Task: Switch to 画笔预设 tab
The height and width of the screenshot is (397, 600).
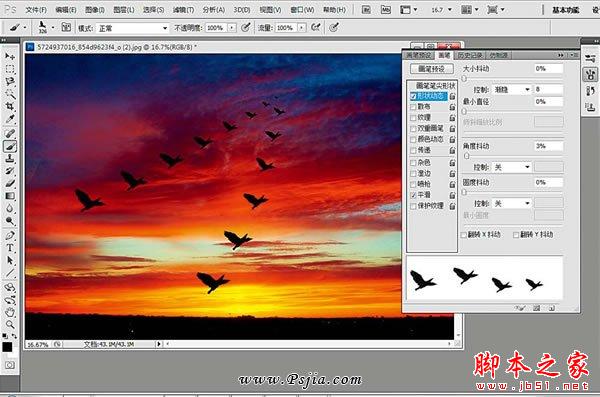Action: (418, 55)
